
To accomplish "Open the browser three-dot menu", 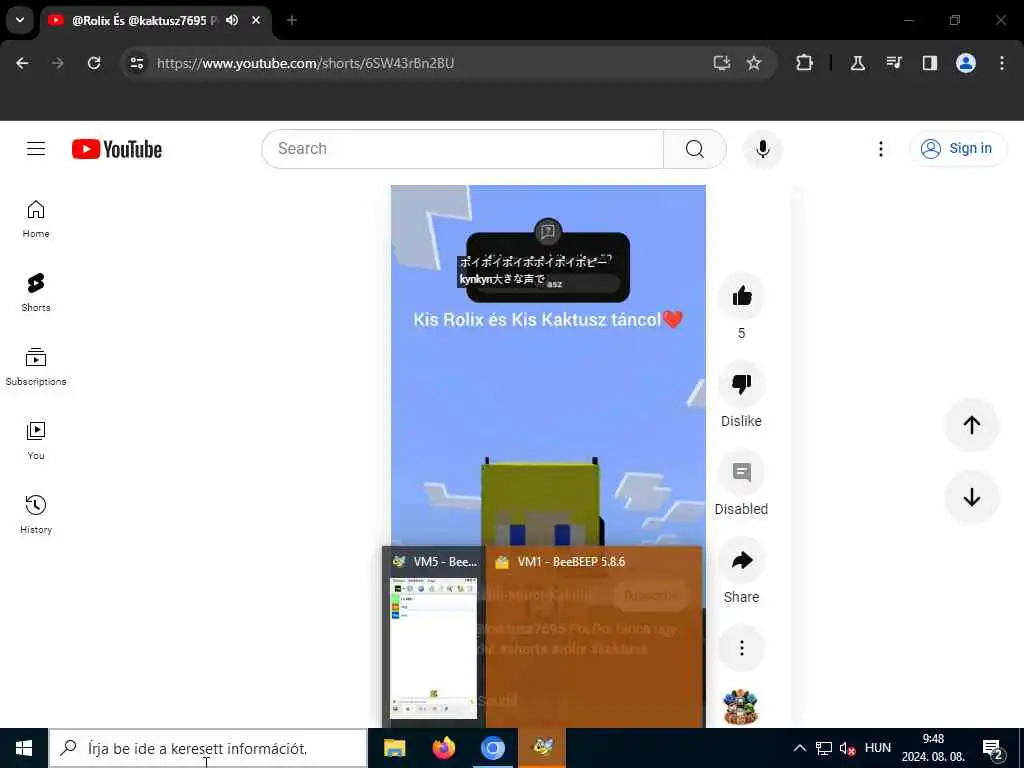I will tap(1002, 63).
